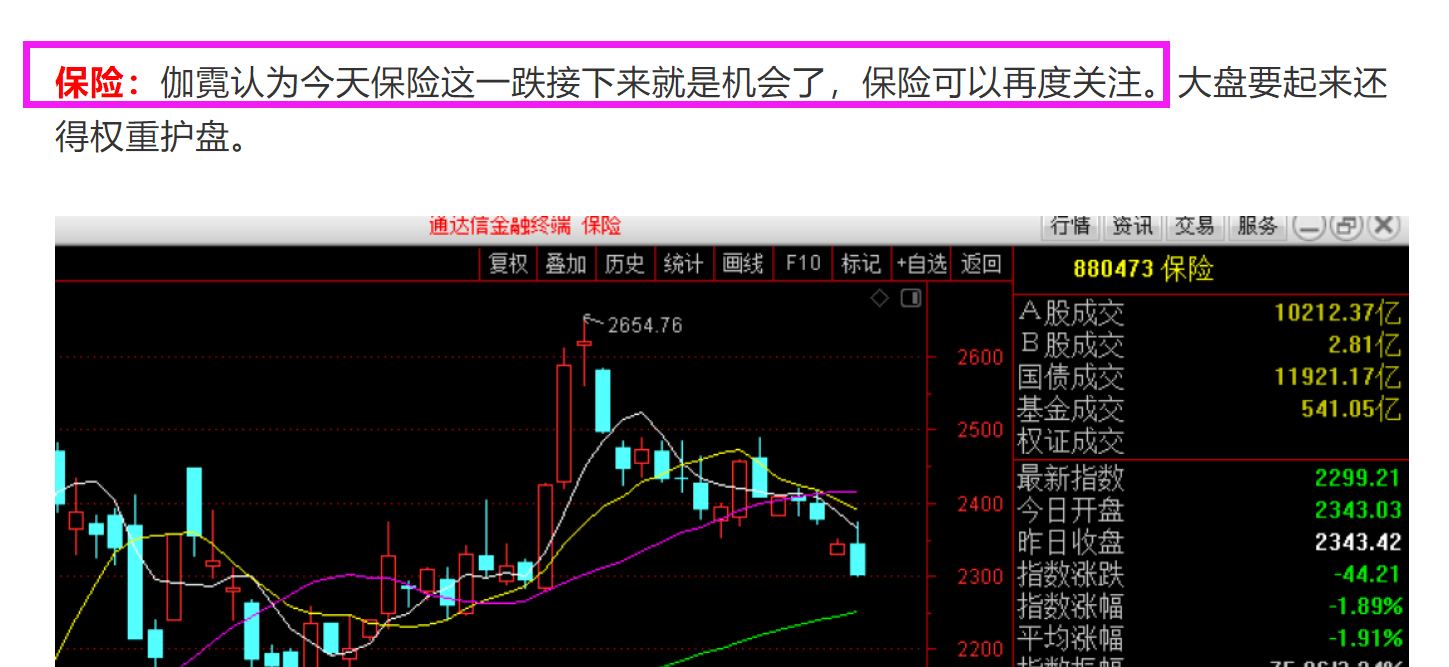Click the diamond icon above chart
This screenshot has width=1449, height=667.
879,298
